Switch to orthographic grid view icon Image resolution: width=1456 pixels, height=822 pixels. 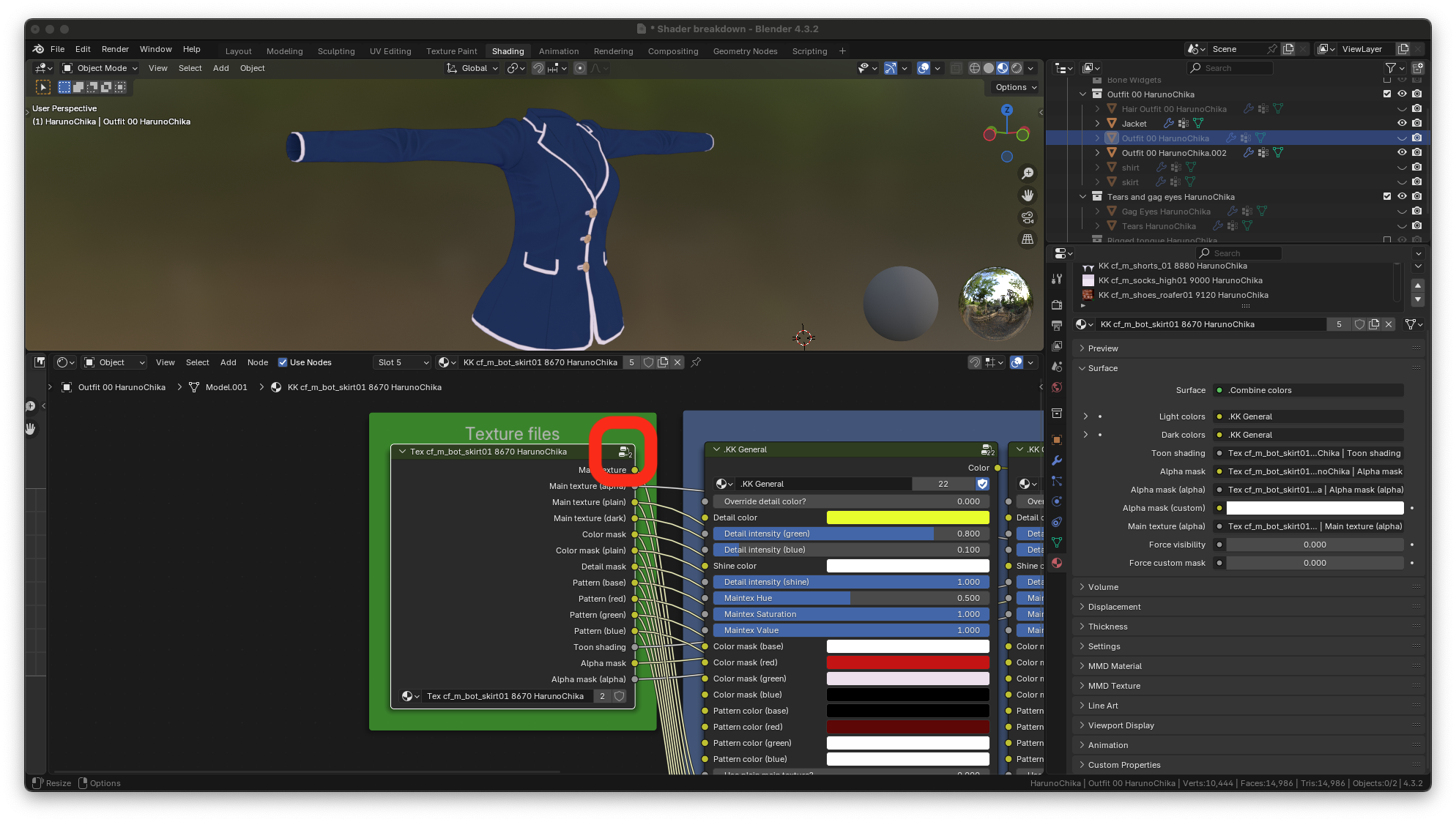tap(1028, 239)
